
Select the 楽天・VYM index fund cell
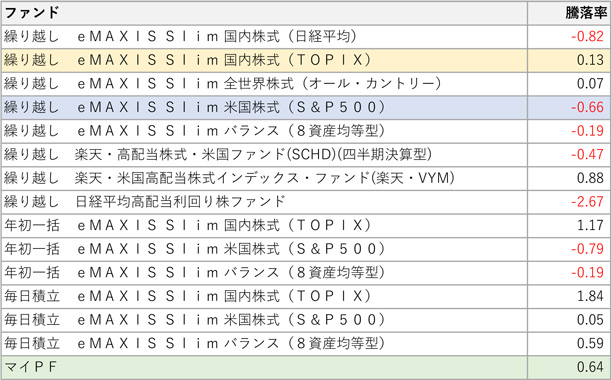coord(264,178)
